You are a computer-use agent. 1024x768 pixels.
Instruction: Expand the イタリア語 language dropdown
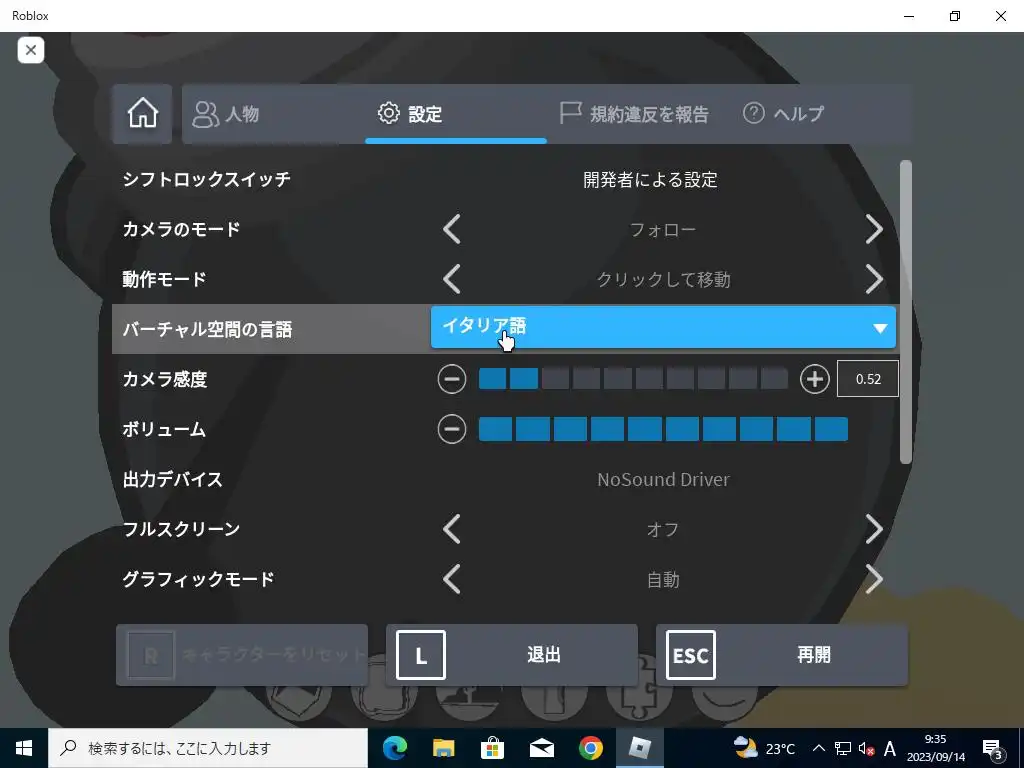point(663,327)
